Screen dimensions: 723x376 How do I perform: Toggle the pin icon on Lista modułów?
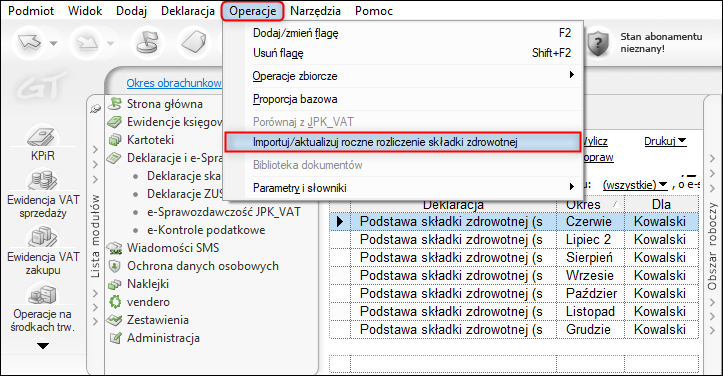coord(95,109)
